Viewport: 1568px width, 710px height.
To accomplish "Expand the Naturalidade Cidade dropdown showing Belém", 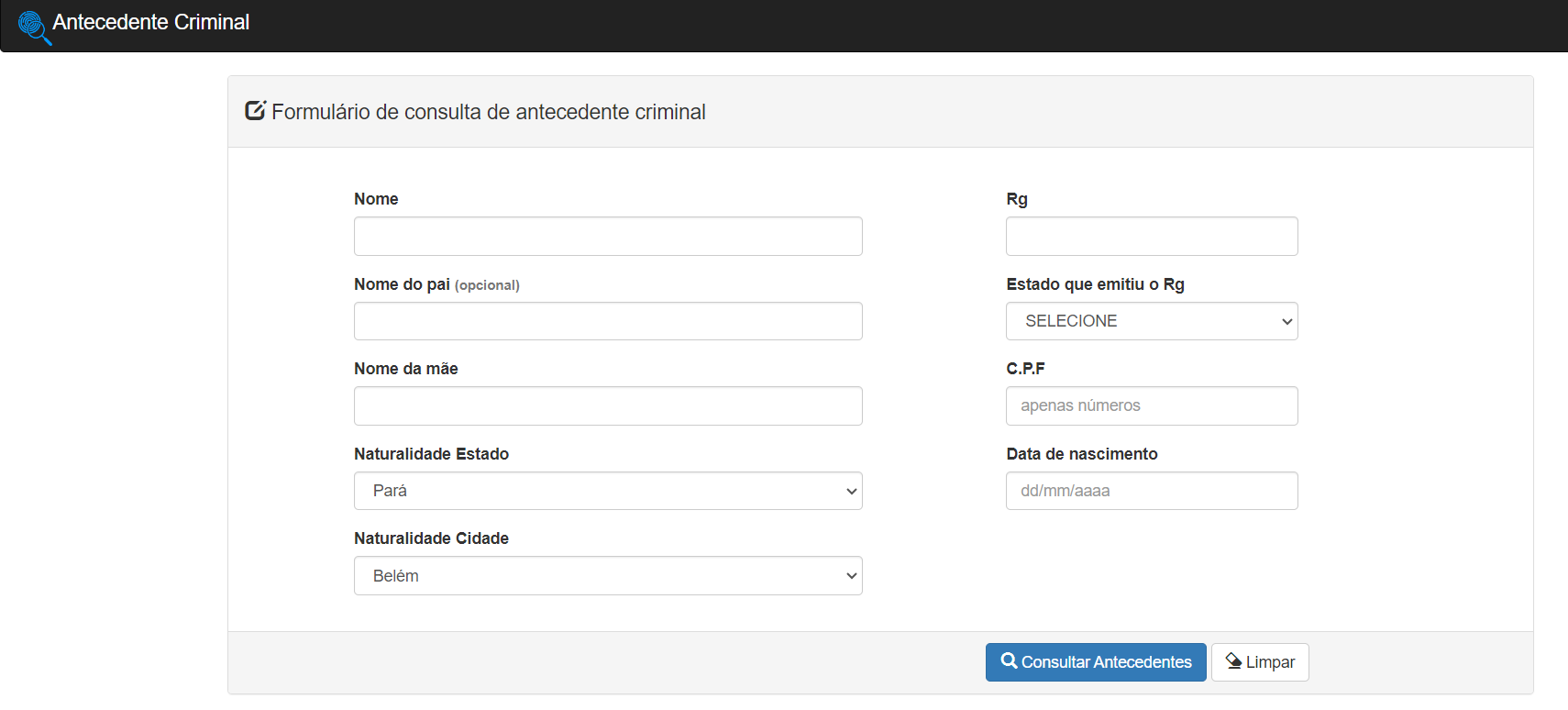I will [x=607, y=576].
